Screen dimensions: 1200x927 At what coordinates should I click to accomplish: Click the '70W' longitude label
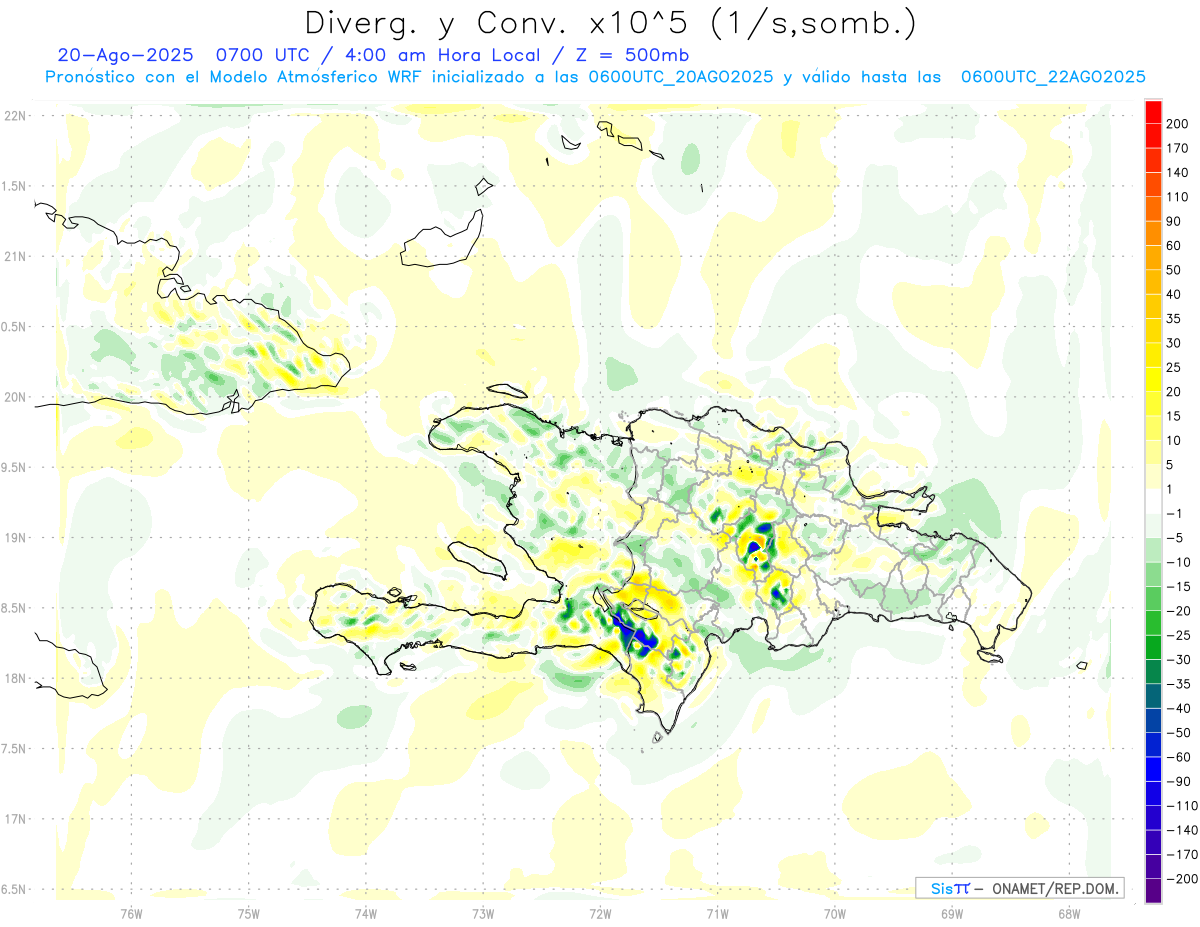click(x=834, y=913)
